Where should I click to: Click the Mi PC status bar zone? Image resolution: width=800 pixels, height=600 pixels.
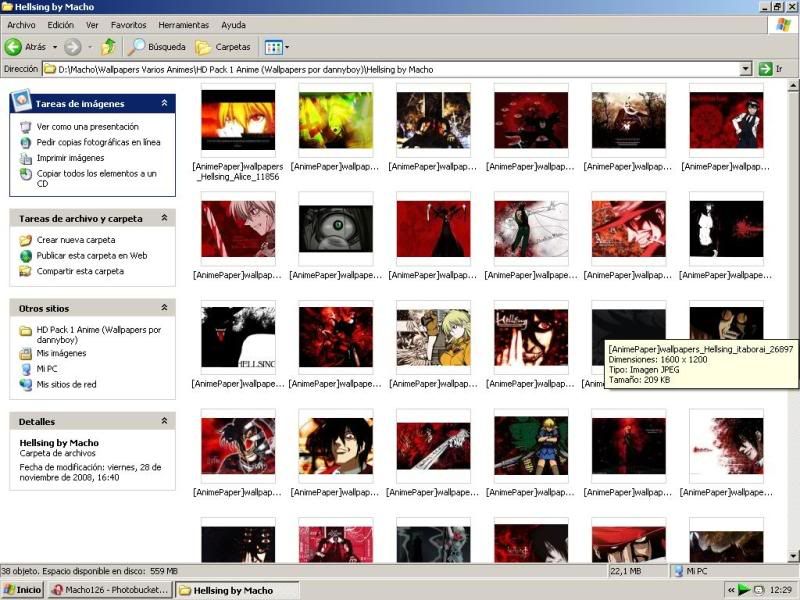733,571
